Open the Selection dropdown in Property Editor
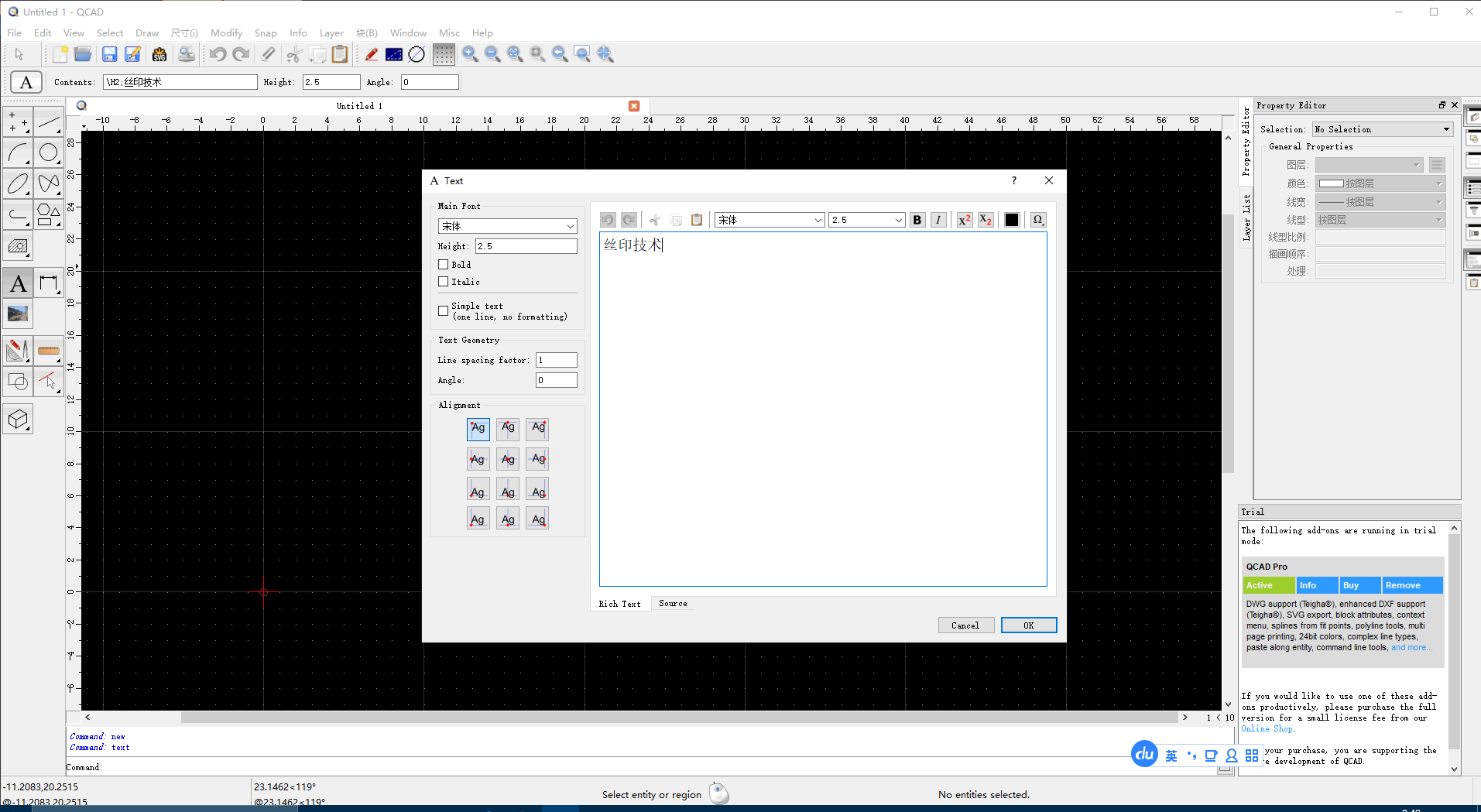 click(x=1382, y=128)
